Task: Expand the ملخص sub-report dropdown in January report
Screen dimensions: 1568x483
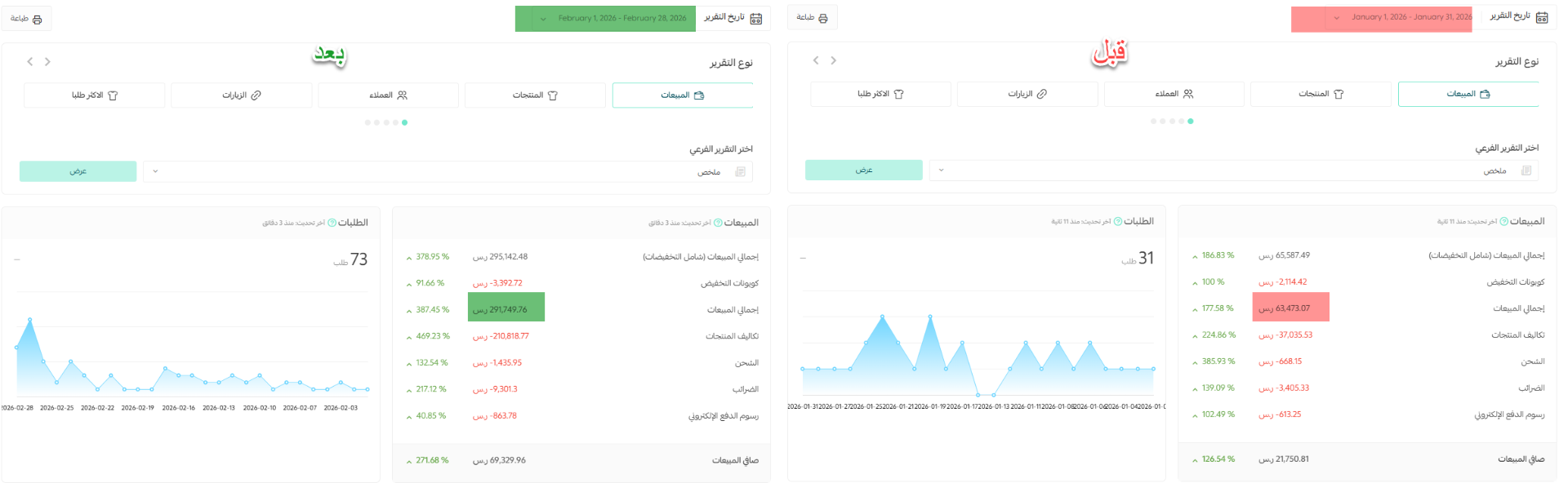Action: (1234, 171)
